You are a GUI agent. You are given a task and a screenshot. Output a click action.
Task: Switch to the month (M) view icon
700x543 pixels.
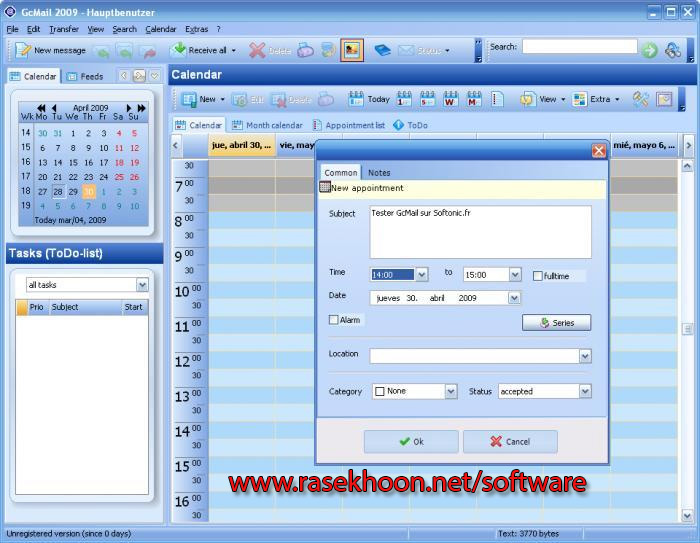click(x=474, y=99)
